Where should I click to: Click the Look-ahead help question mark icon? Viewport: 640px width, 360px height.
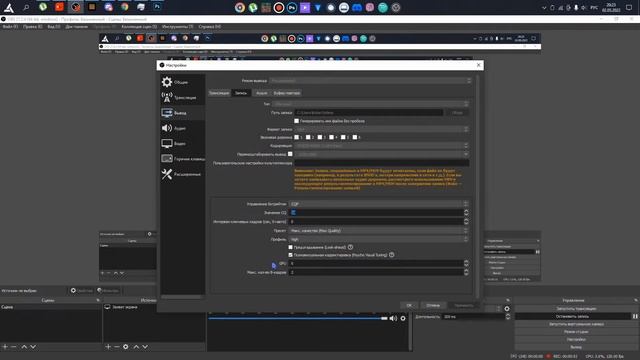tap(350, 247)
